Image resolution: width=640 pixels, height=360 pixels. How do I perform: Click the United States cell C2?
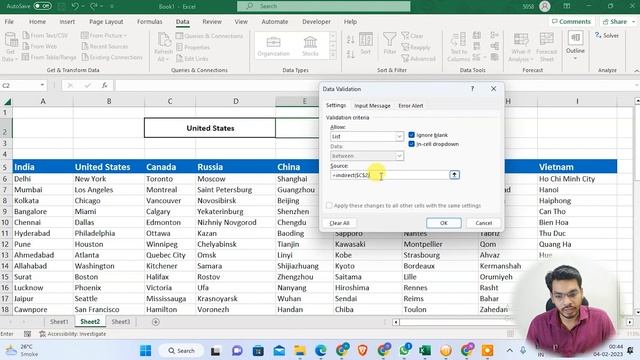(210, 128)
